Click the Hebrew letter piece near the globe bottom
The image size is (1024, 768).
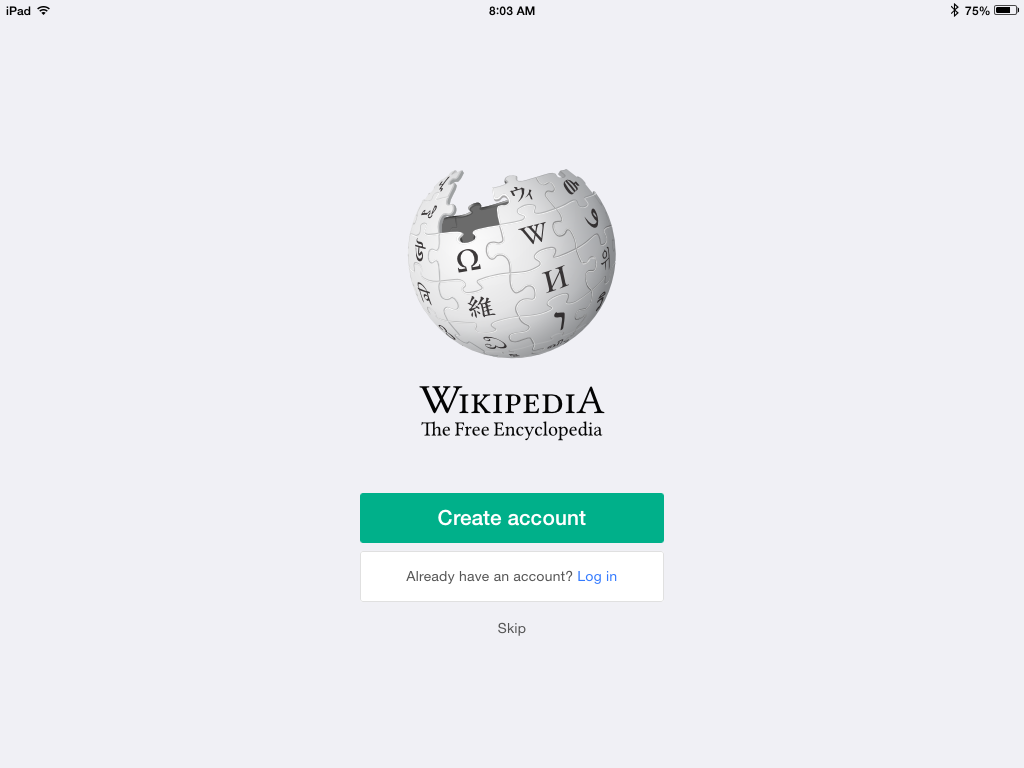point(560,321)
